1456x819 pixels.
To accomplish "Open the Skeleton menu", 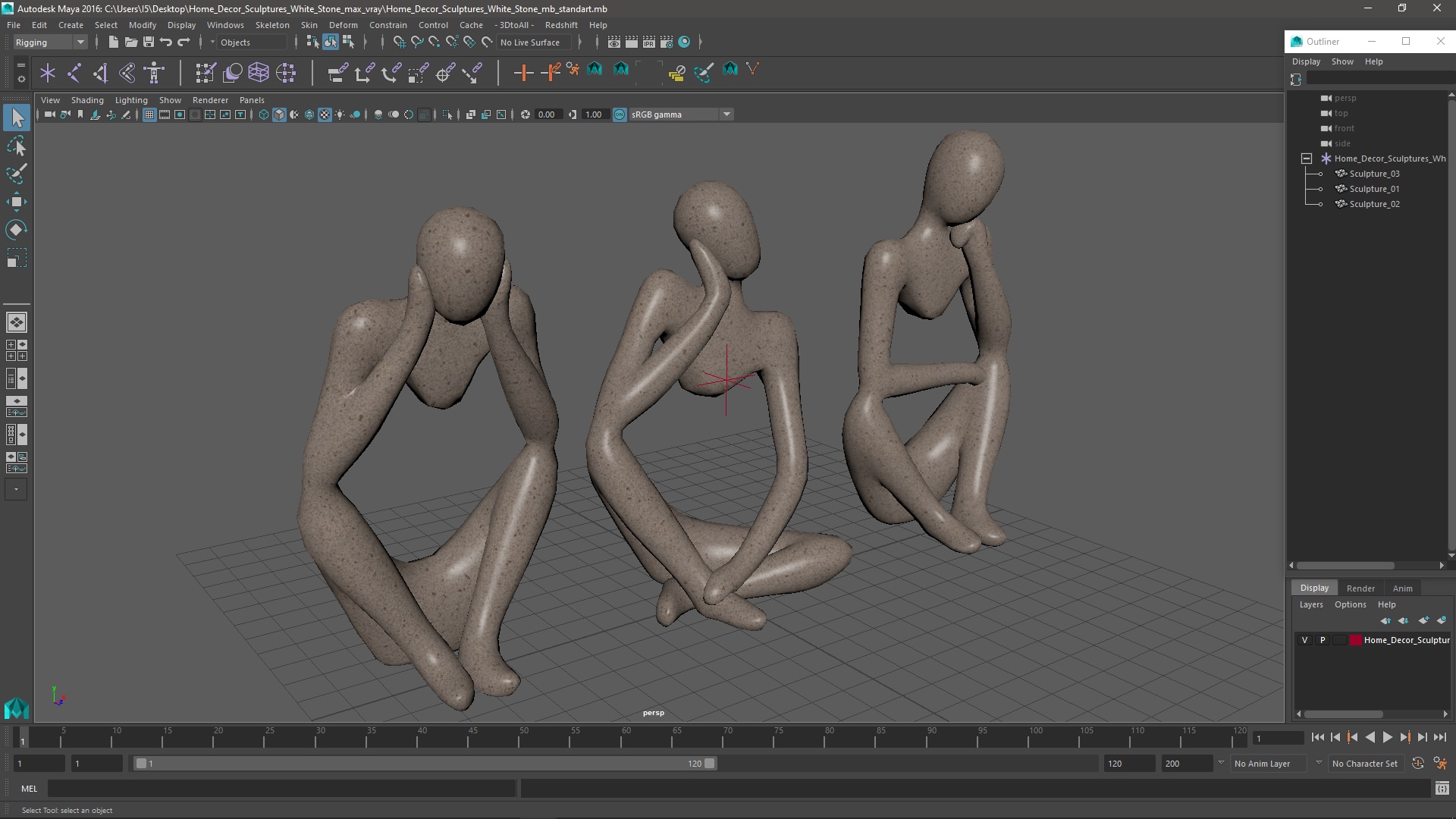I will tap(272, 25).
